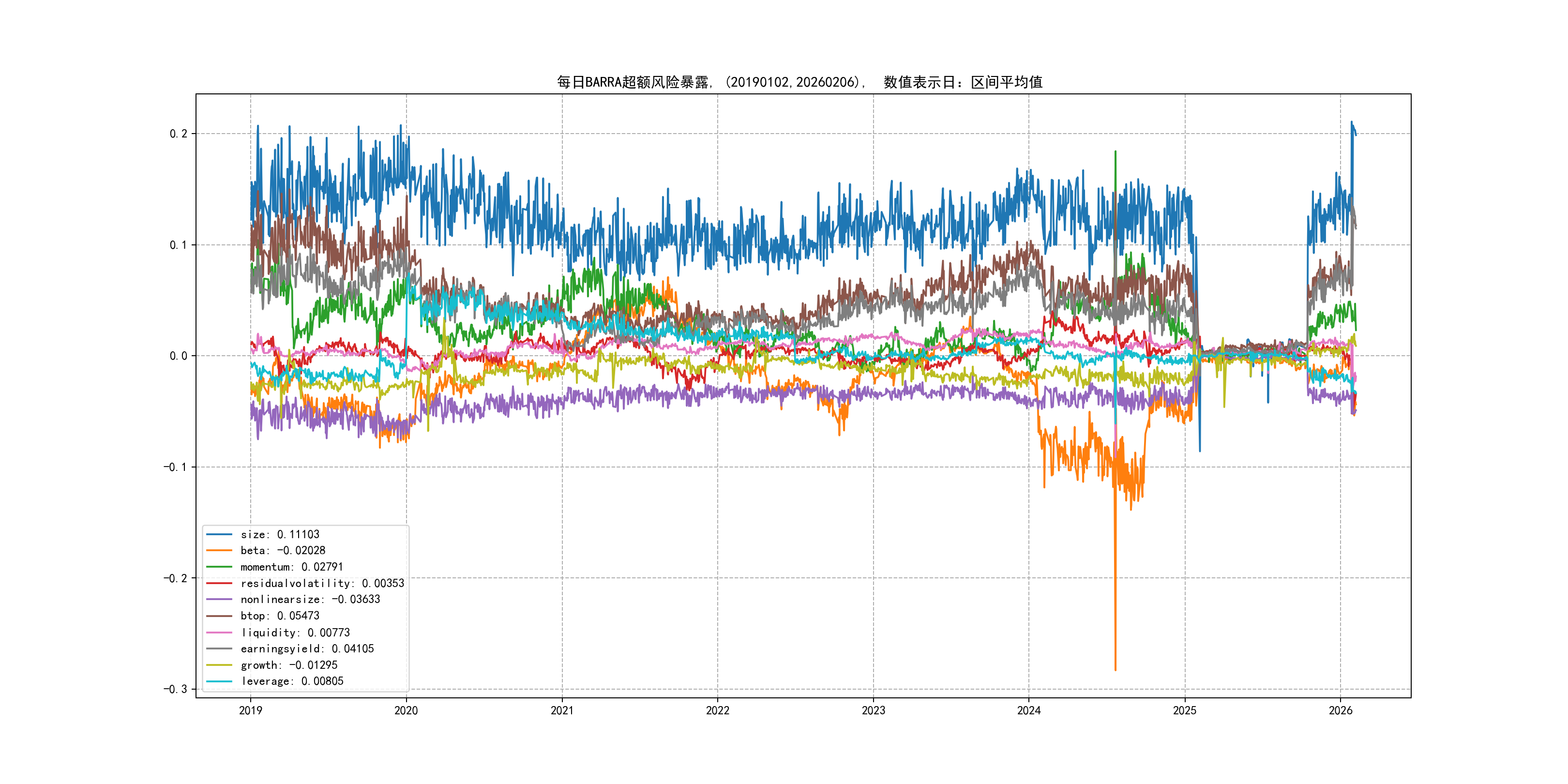Click the orange beta legend line swatch
This screenshot has width=1568, height=784.
tap(219, 550)
